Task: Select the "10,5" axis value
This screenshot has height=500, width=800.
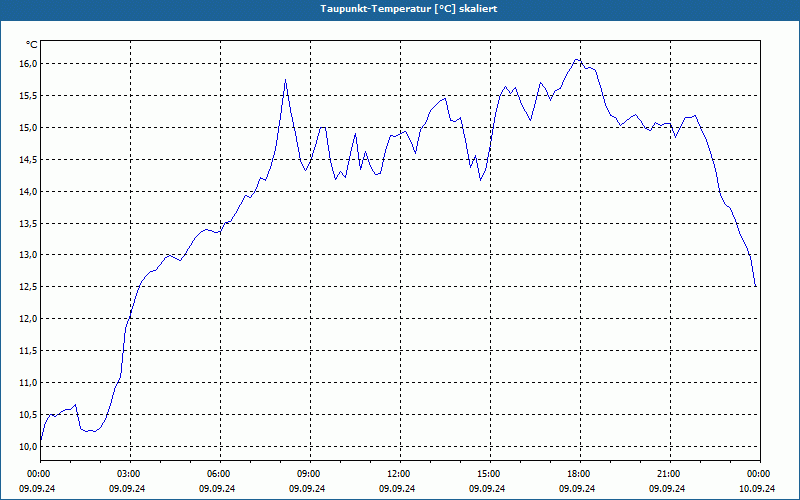Action: [x=29, y=414]
